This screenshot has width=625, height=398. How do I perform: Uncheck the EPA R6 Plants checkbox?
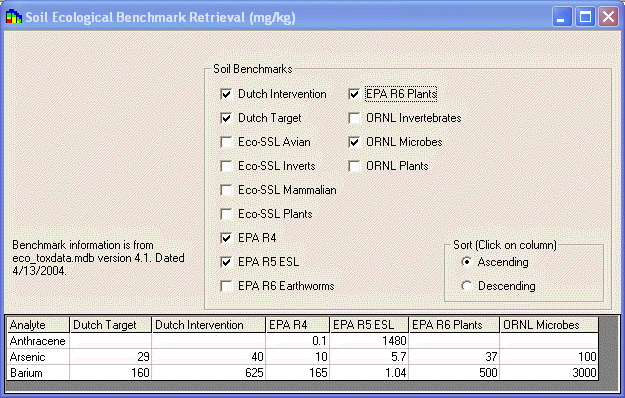tap(354, 94)
